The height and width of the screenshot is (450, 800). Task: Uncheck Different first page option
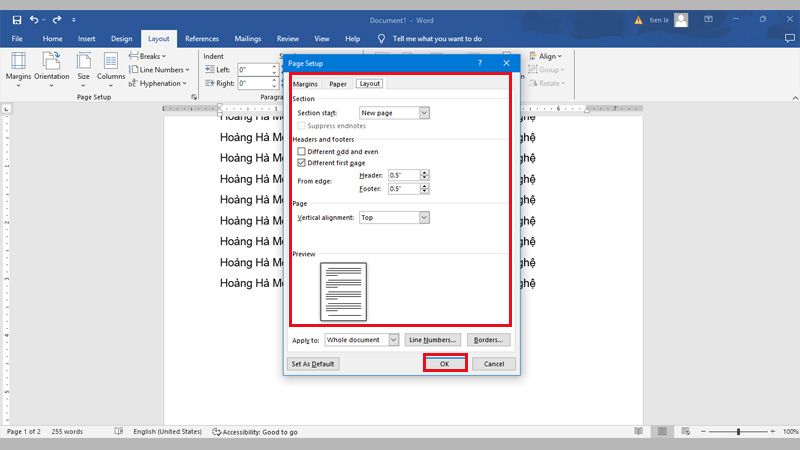(302, 162)
